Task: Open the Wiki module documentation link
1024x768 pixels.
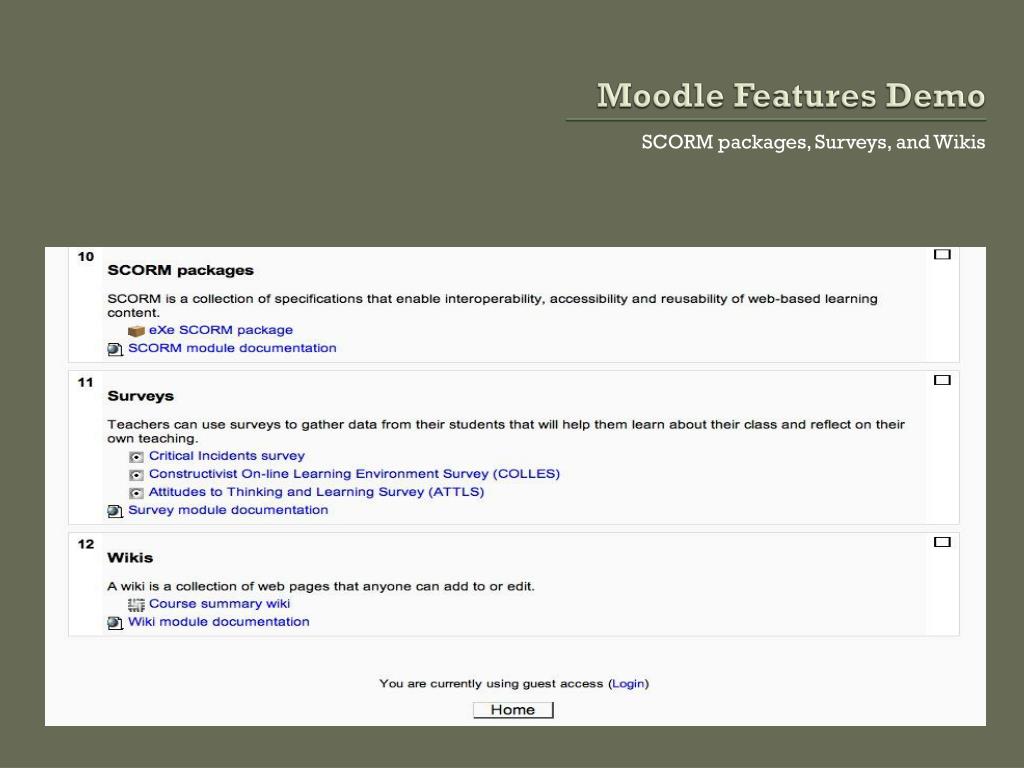Action: pyautogui.click(x=218, y=622)
